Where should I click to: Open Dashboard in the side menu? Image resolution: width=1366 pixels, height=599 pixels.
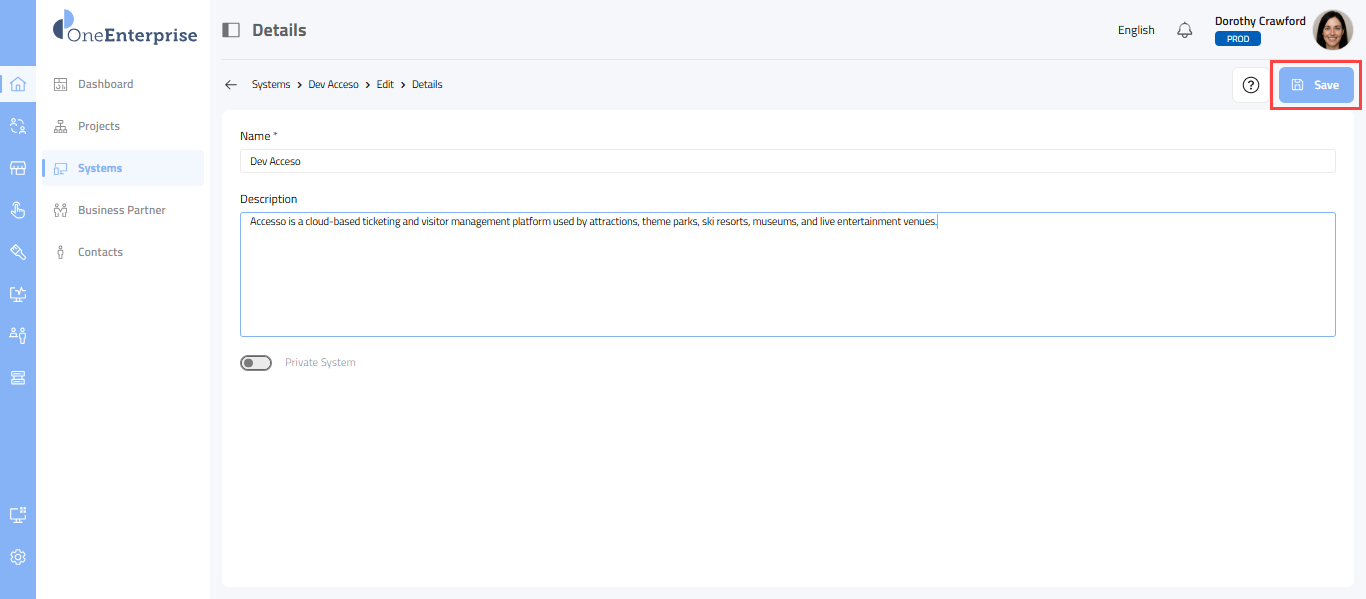tap(105, 84)
